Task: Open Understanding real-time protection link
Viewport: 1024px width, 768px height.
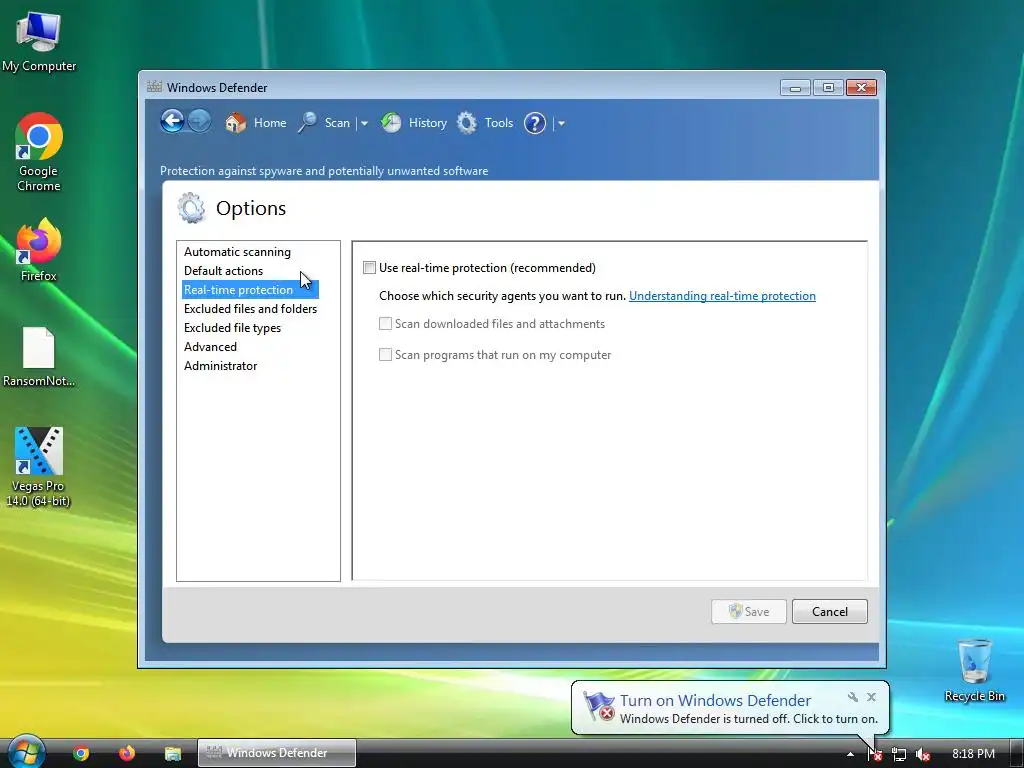Action: [x=722, y=296]
